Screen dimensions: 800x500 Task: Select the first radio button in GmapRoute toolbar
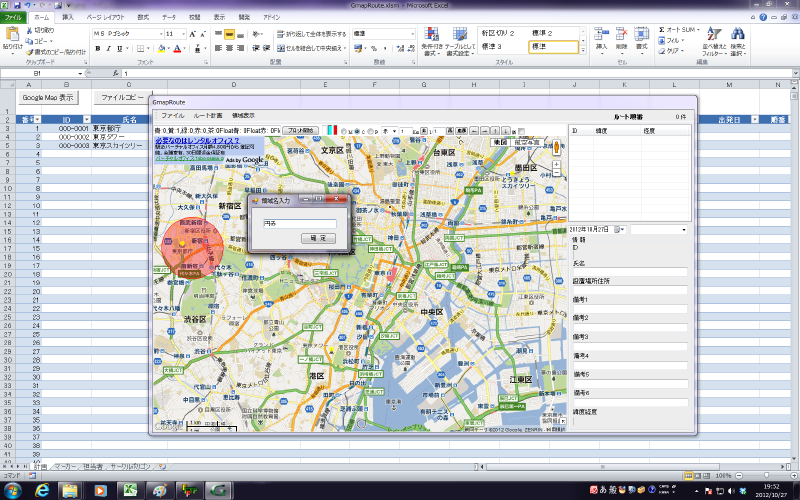pyautogui.click(x=346, y=130)
